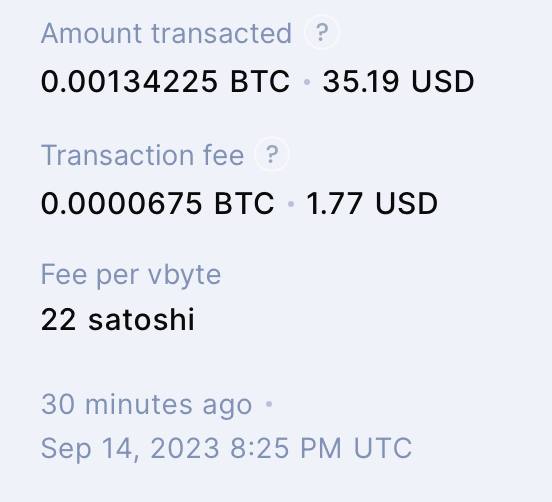This screenshot has width=552, height=502.
Task: Click the 8:25 PM UTC time
Action: pos(321,448)
